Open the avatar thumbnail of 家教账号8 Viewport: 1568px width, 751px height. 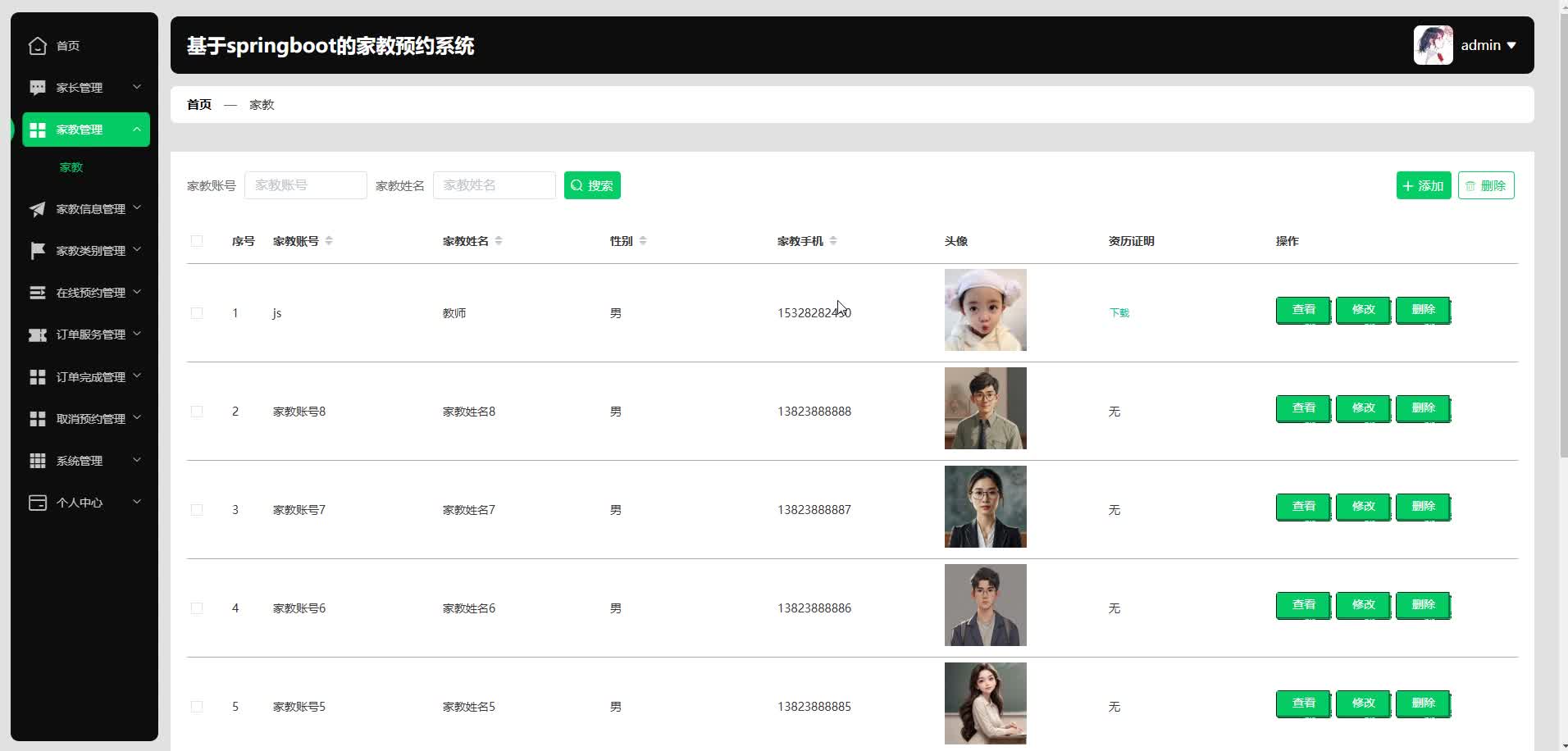pos(986,408)
